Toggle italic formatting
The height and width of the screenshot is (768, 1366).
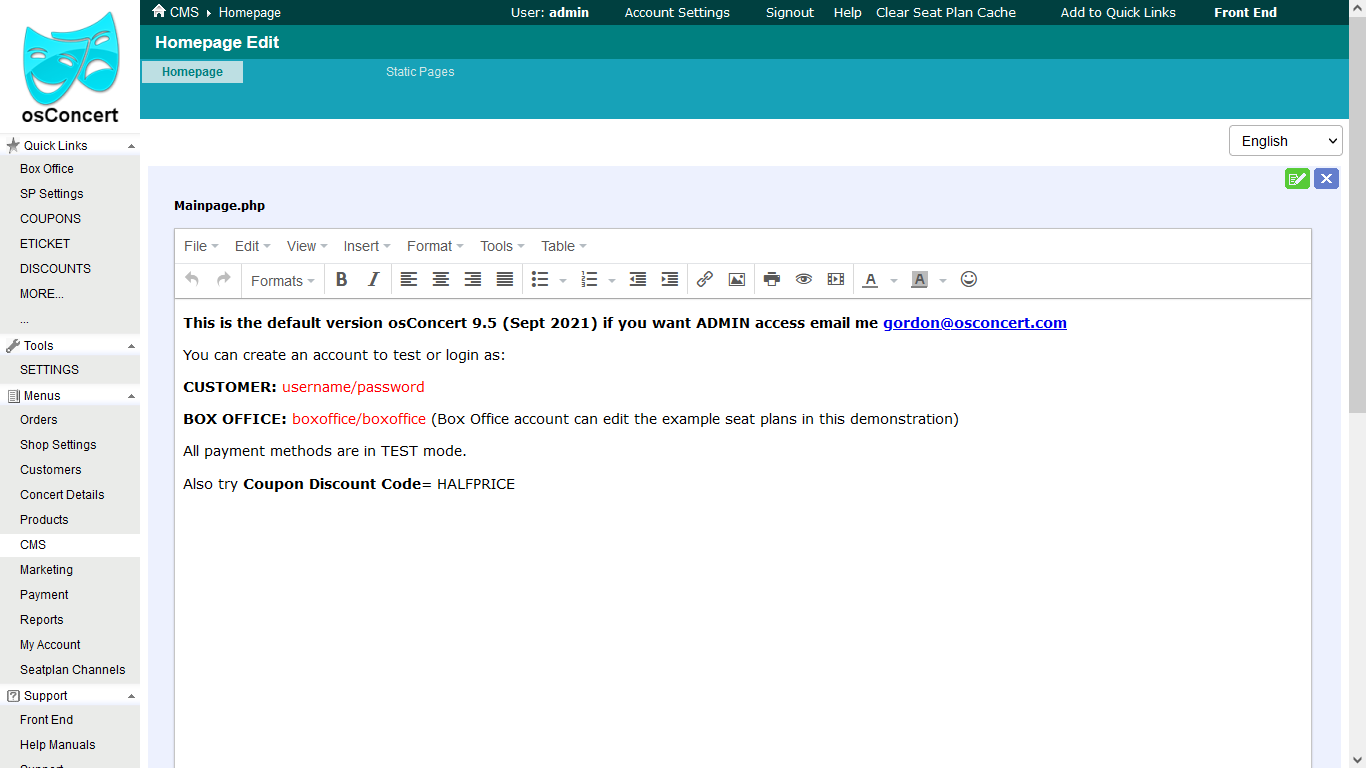tap(373, 280)
